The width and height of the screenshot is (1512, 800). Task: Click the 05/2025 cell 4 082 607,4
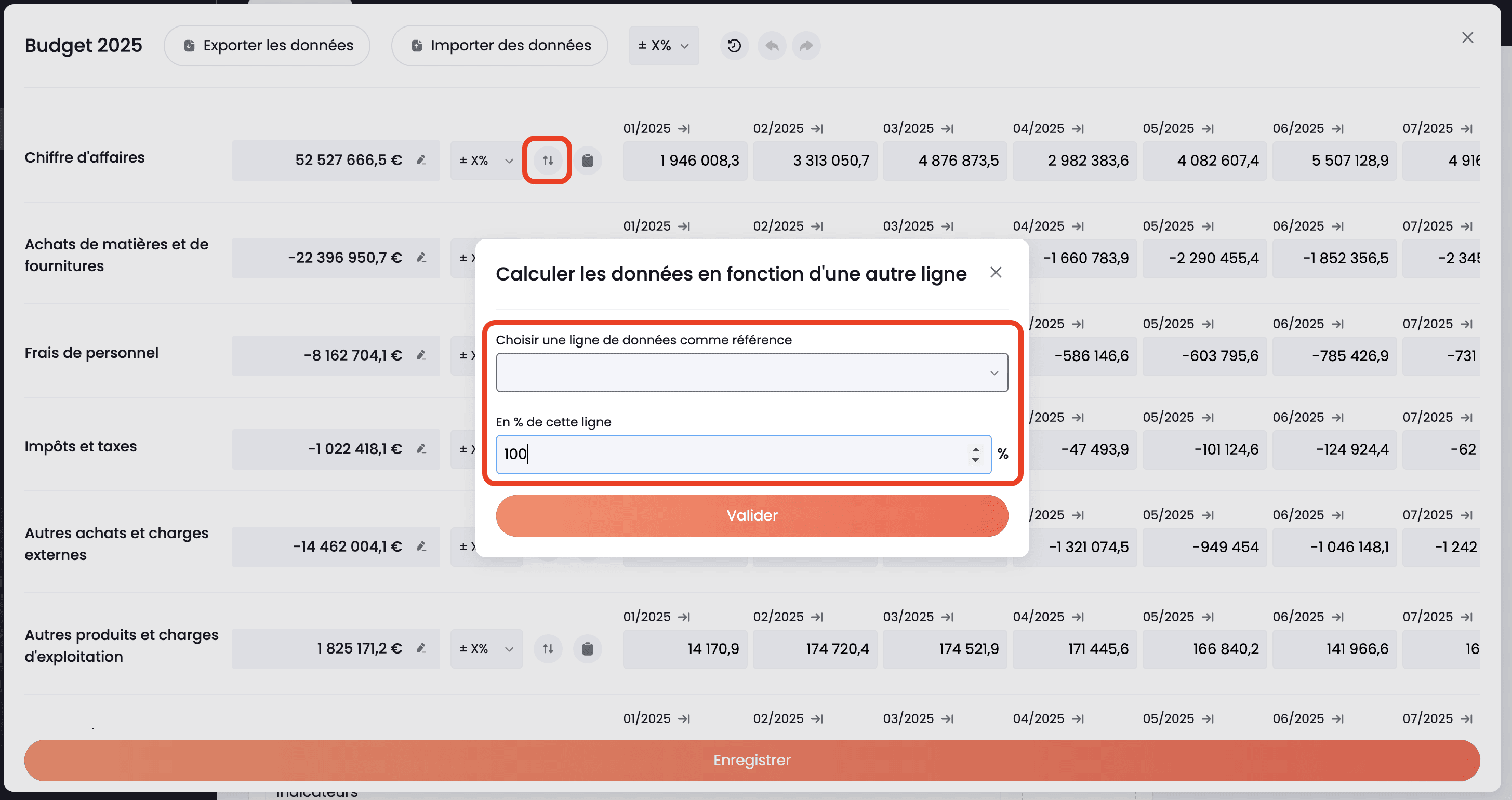1204,160
